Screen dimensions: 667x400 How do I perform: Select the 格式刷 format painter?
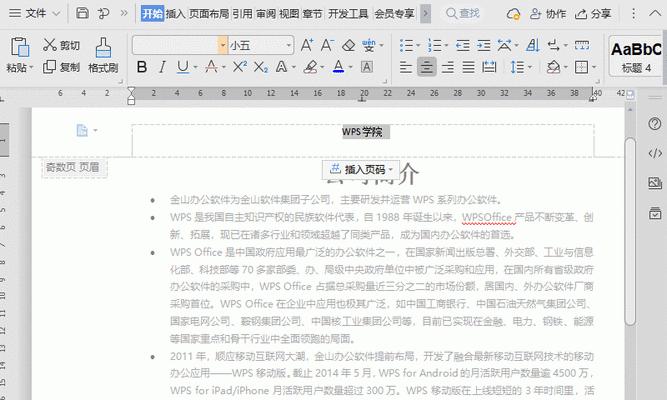tap(103, 55)
